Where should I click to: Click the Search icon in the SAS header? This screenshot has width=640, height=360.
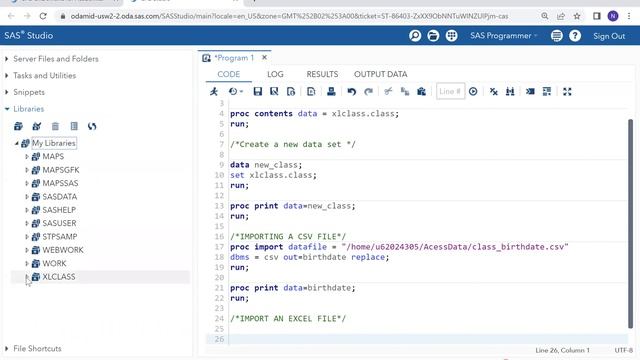[415, 36]
